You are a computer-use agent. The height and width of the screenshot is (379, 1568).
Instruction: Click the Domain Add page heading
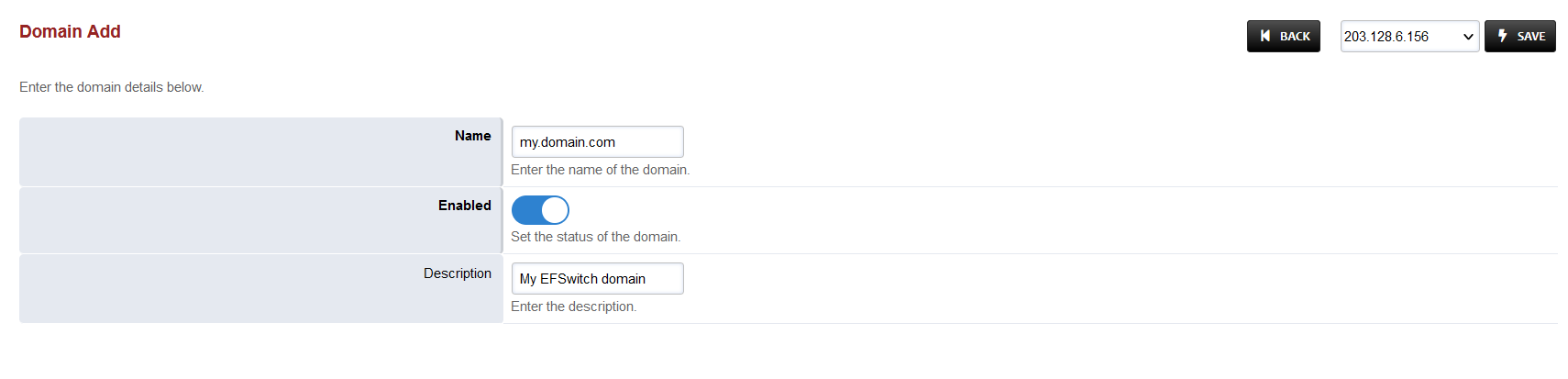[x=70, y=31]
